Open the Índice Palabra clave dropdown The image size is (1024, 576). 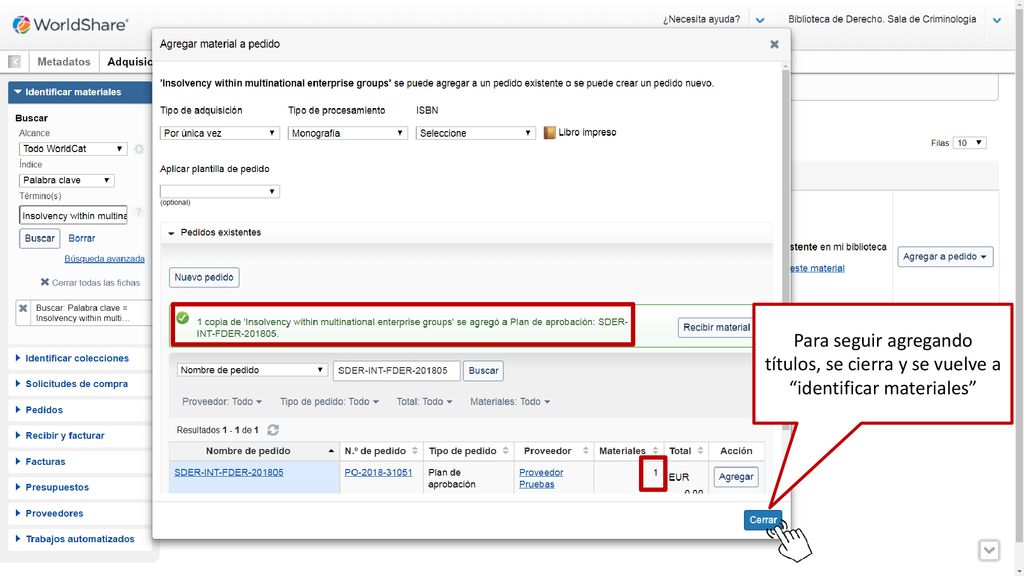67,180
